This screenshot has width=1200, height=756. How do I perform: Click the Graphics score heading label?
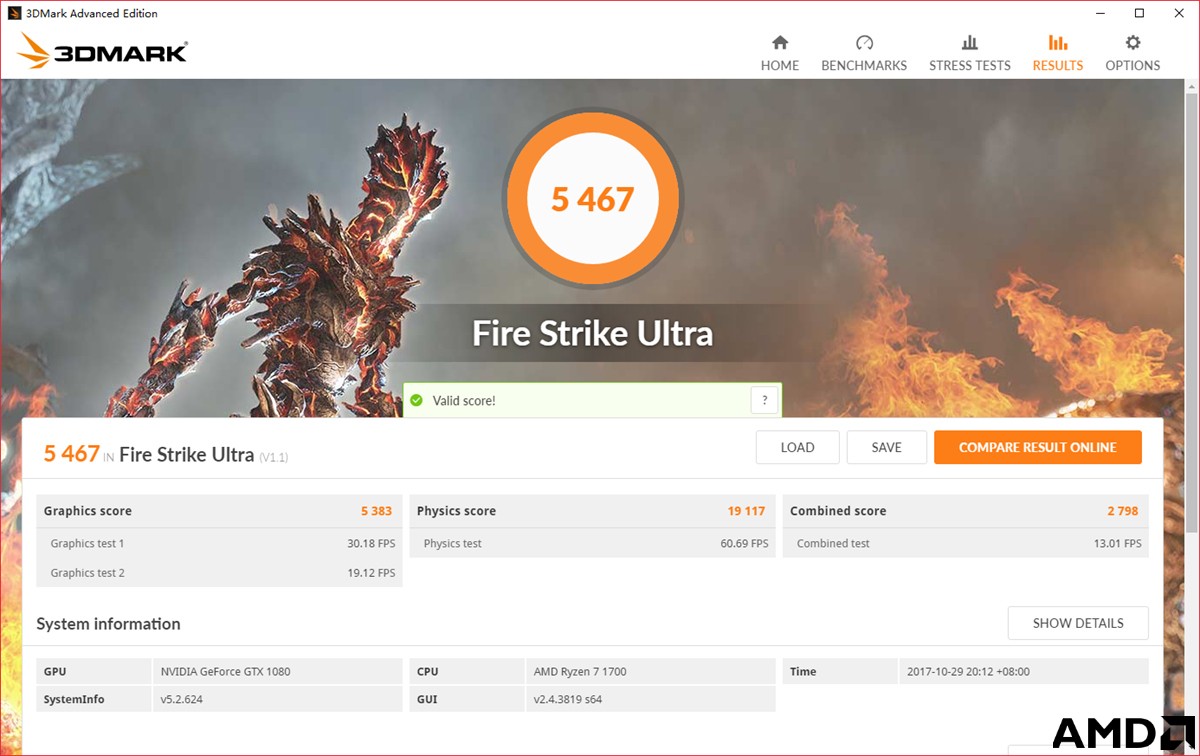click(x=88, y=511)
